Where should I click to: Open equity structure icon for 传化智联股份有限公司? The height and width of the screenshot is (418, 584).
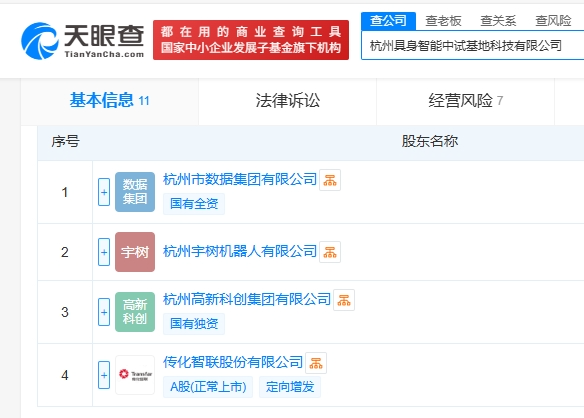(x=316, y=363)
